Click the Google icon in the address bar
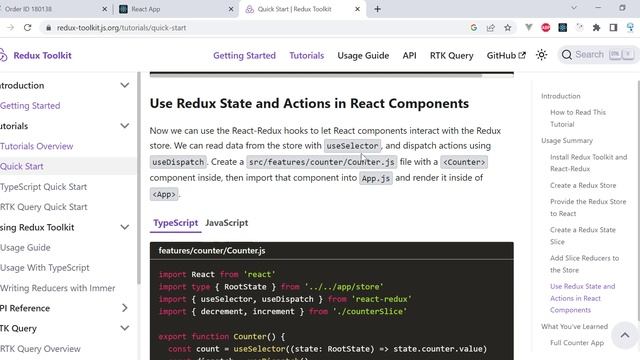The width and height of the screenshot is (640, 360). [x=473, y=28]
